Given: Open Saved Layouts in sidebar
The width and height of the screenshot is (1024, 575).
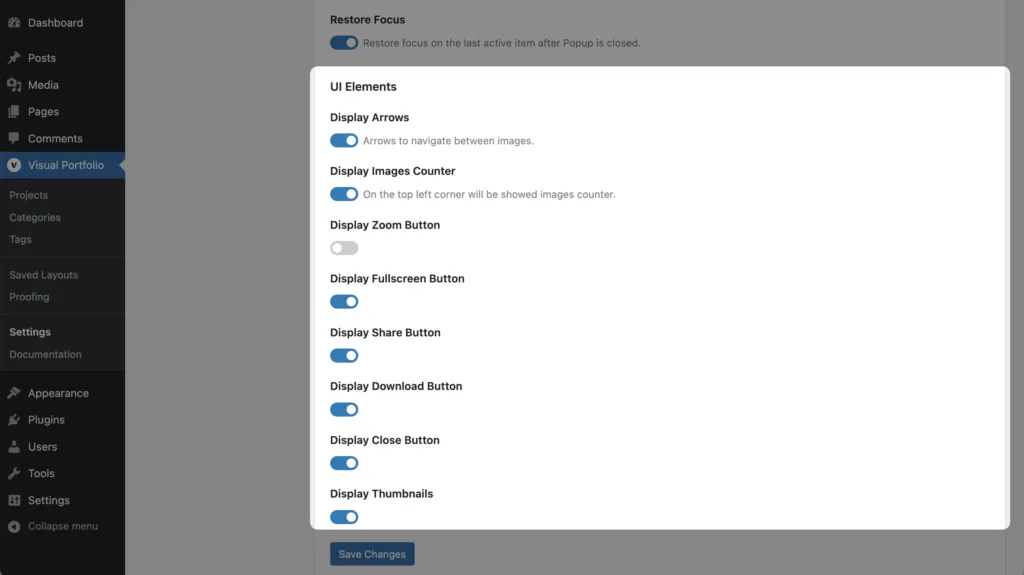Looking at the screenshot, I should [44, 275].
